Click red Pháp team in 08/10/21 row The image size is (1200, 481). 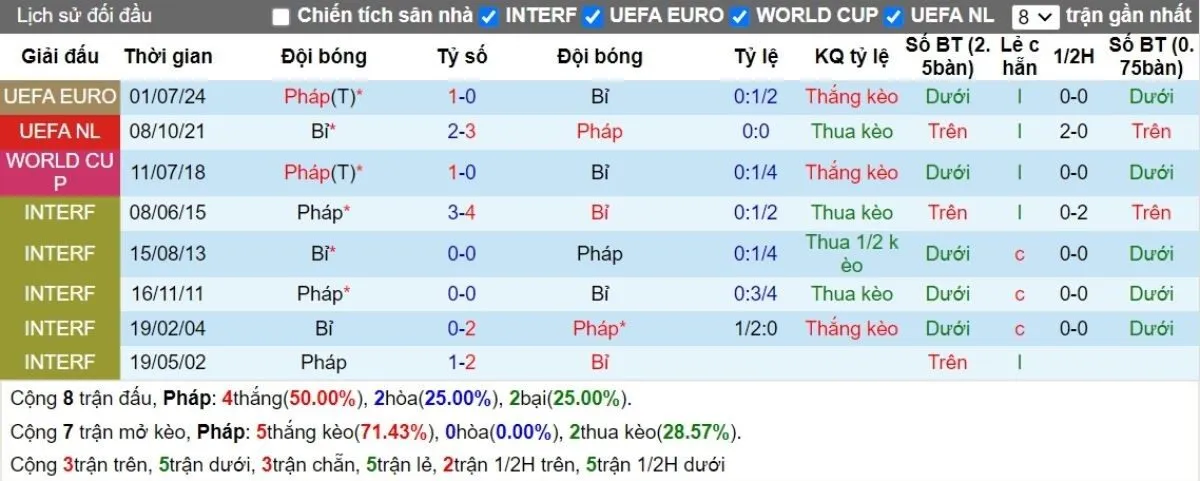point(600,131)
